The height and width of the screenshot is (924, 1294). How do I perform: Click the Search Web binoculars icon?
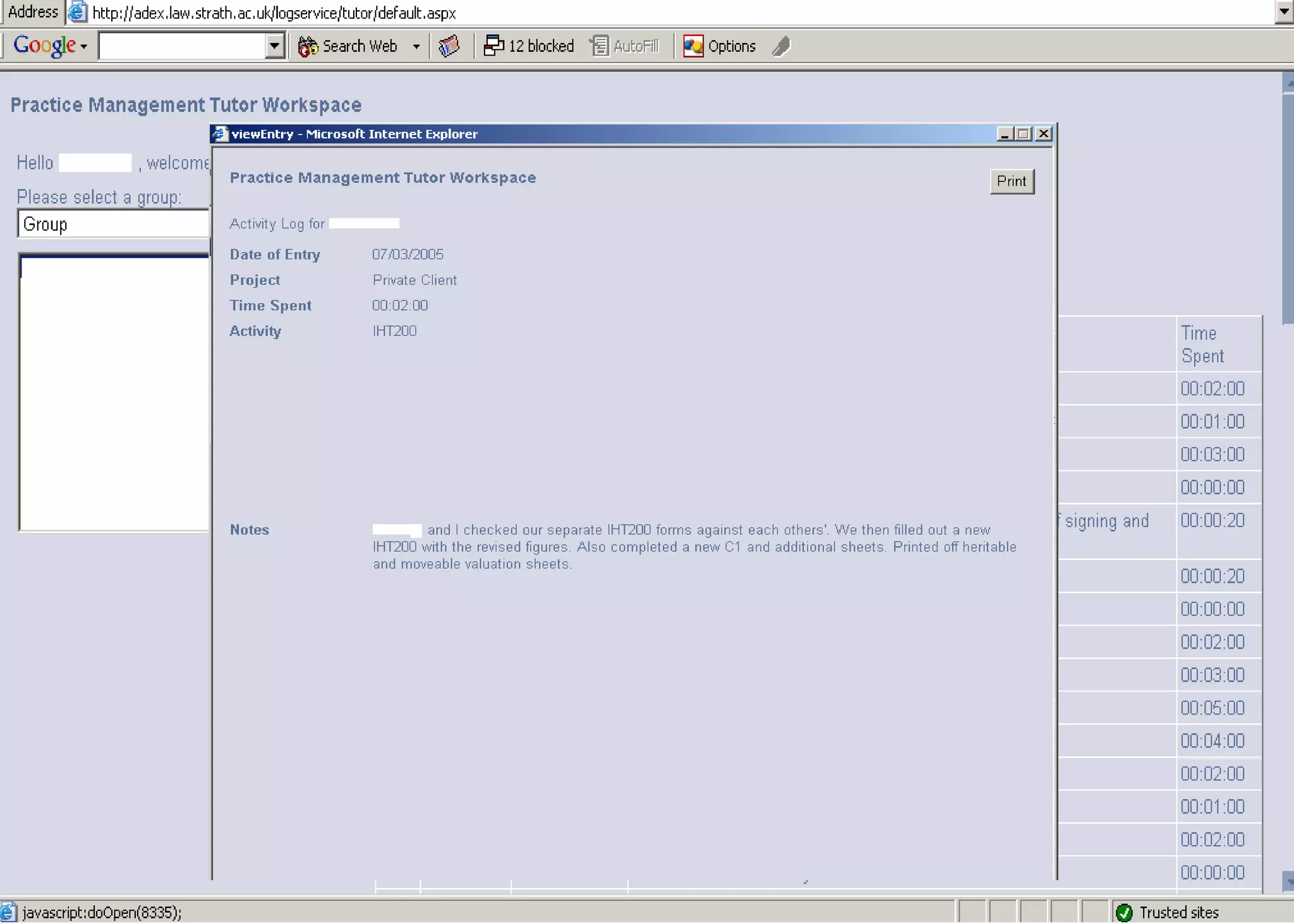click(308, 46)
